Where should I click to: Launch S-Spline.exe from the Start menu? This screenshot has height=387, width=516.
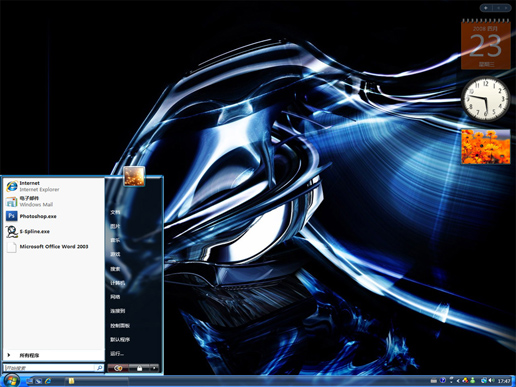point(53,231)
